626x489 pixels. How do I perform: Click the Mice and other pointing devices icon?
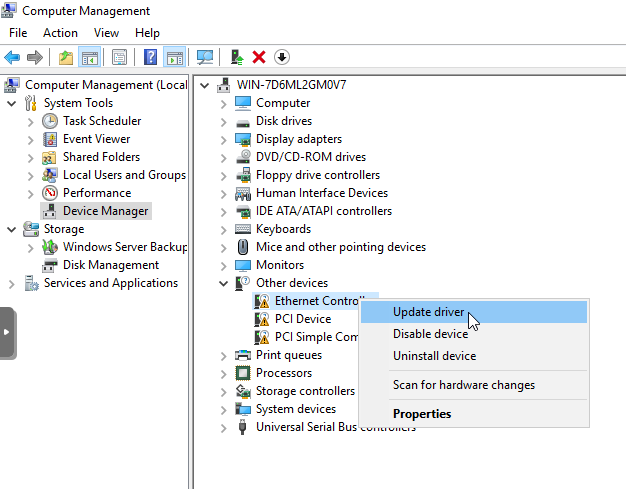tap(243, 247)
